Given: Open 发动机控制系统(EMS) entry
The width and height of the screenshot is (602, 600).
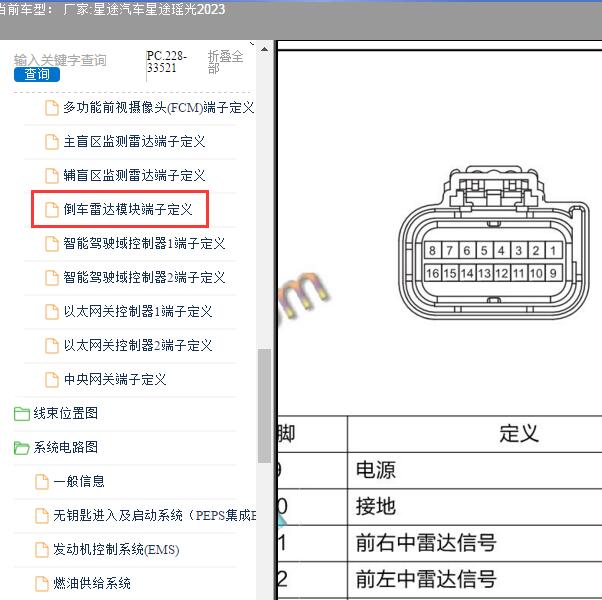Looking at the screenshot, I should (x=116, y=549).
